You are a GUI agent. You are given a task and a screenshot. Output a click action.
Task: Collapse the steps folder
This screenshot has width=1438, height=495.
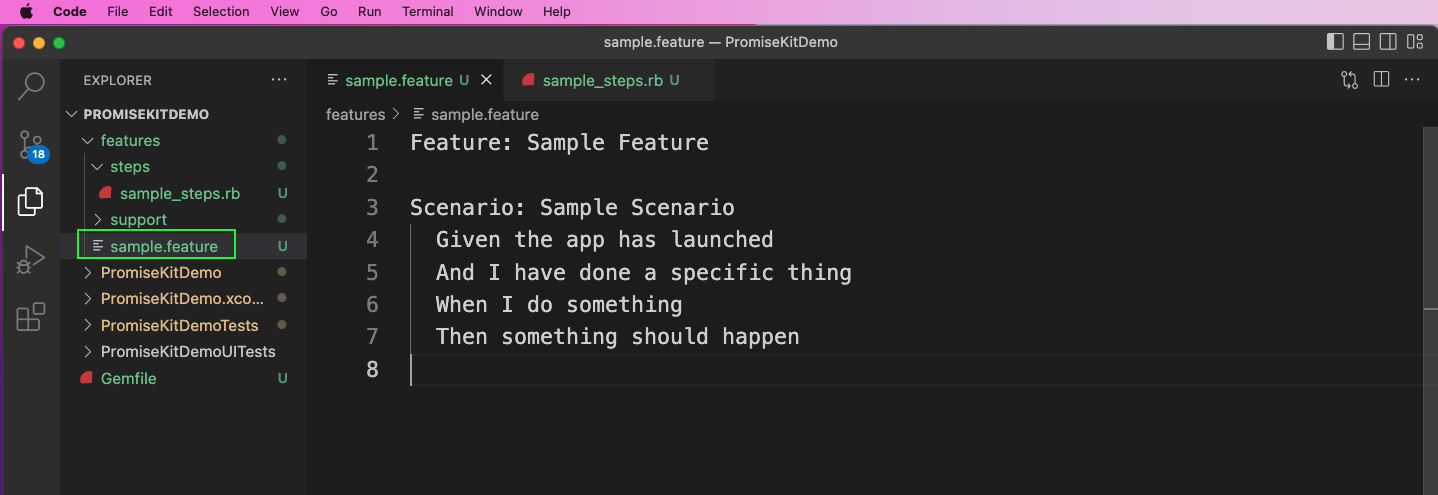[98, 167]
